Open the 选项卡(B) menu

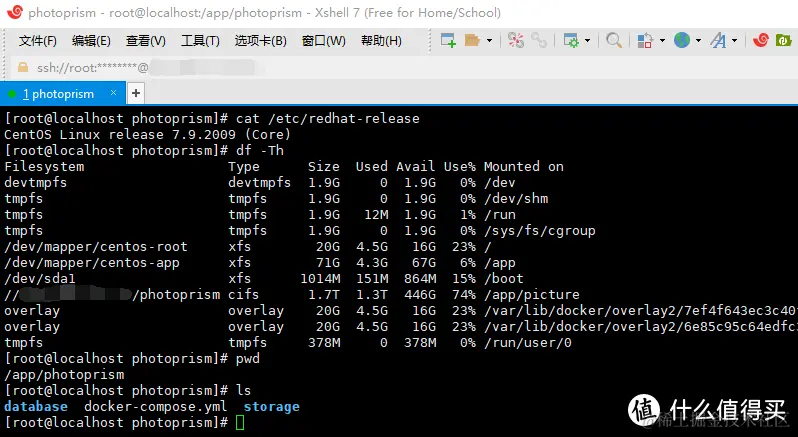(261, 41)
